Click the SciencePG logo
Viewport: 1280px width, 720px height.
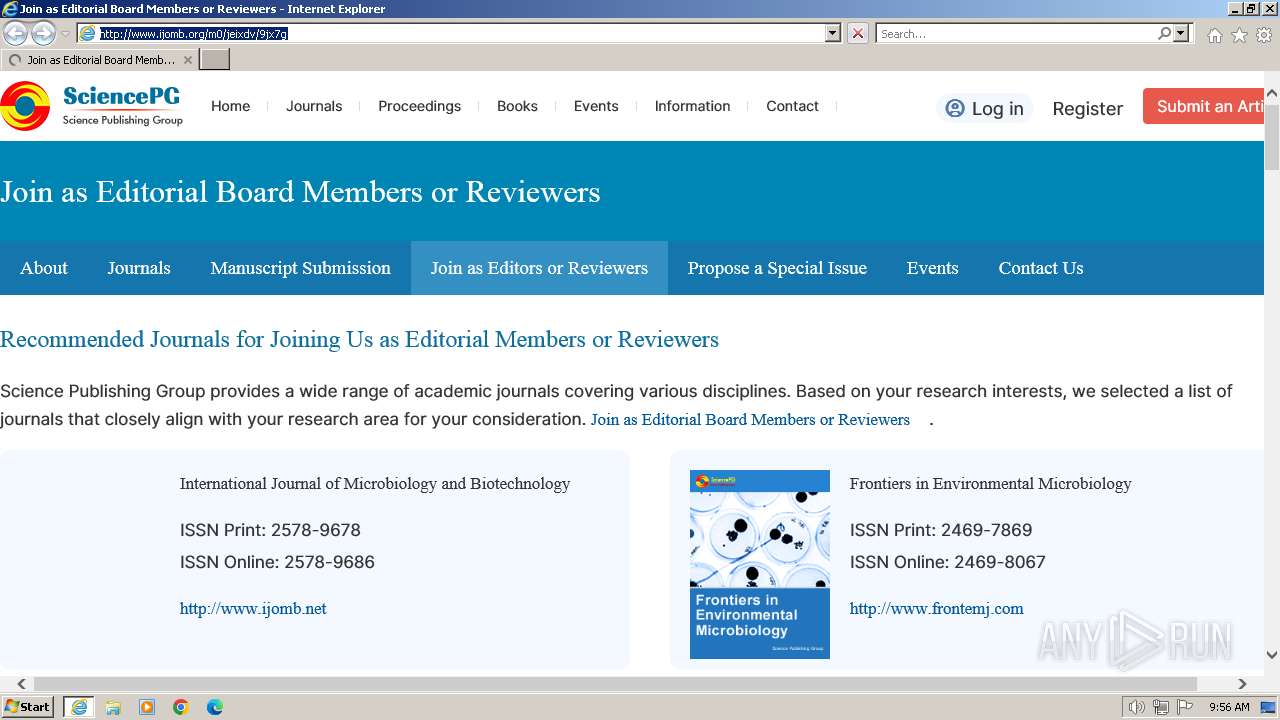92,106
